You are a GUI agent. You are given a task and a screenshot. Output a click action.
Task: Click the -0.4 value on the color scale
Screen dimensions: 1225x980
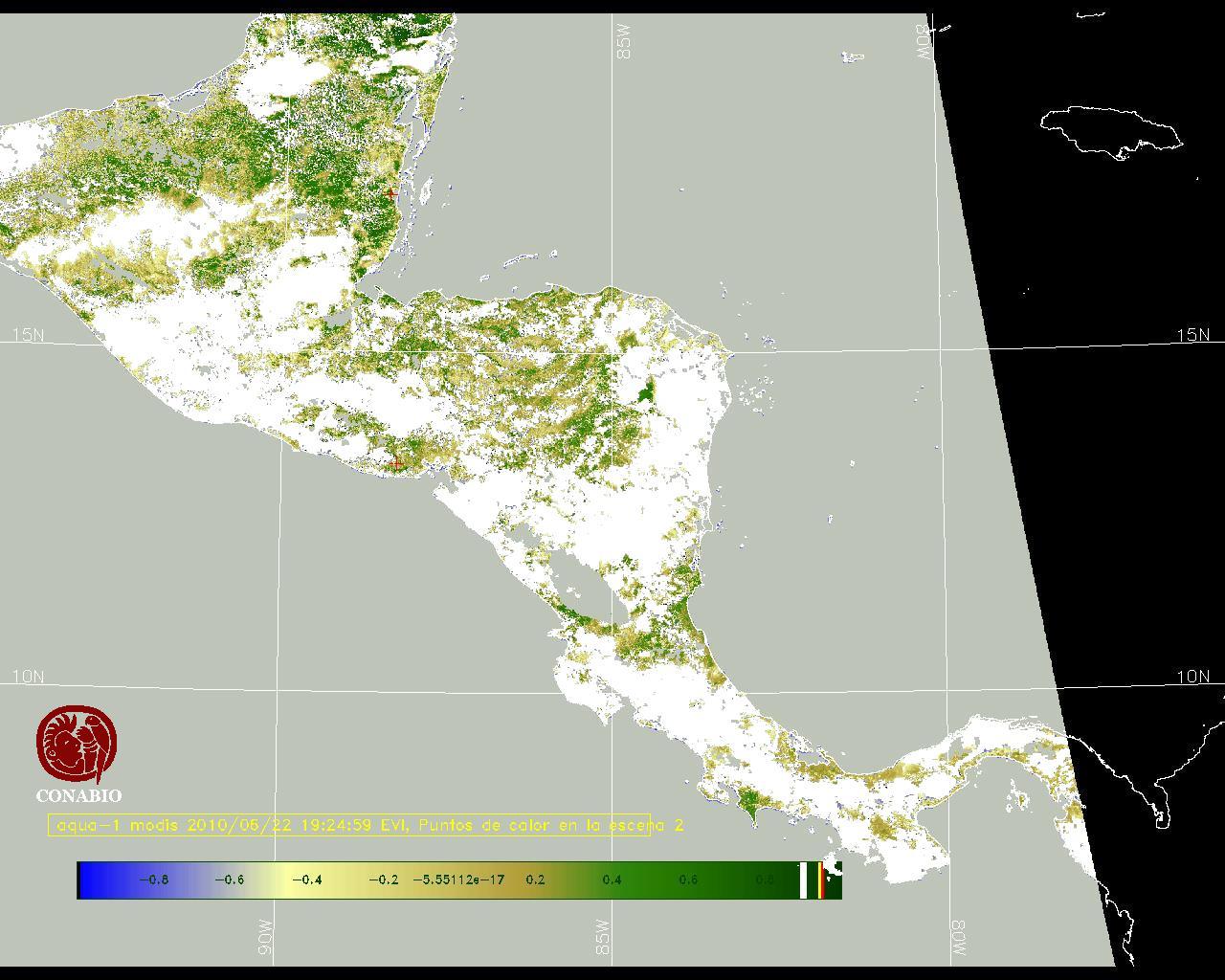point(306,880)
